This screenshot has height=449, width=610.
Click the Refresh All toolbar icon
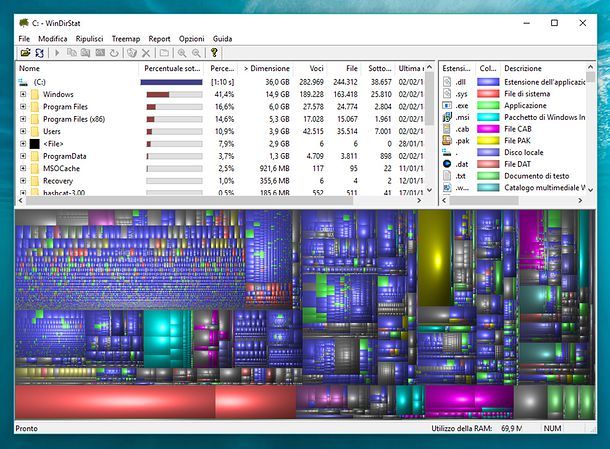[39, 53]
